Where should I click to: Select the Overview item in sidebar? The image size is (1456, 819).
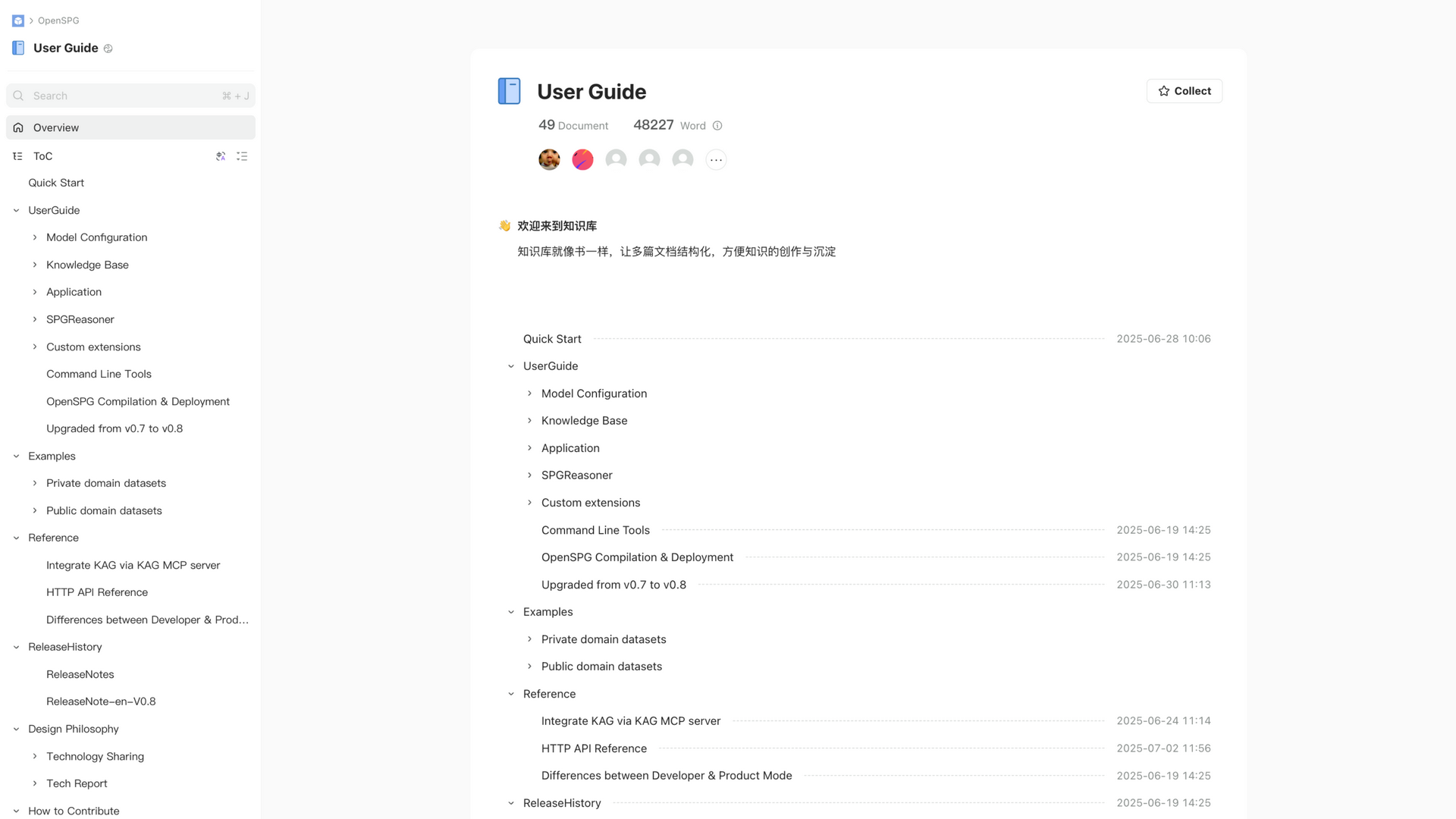[130, 127]
